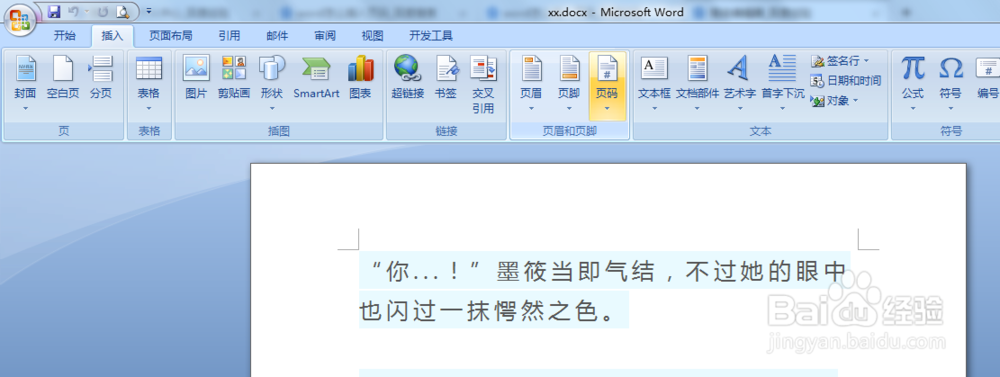Insert 日期和时间 date and time
This screenshot has width=1000, height=377.
[x=846, y=80]
